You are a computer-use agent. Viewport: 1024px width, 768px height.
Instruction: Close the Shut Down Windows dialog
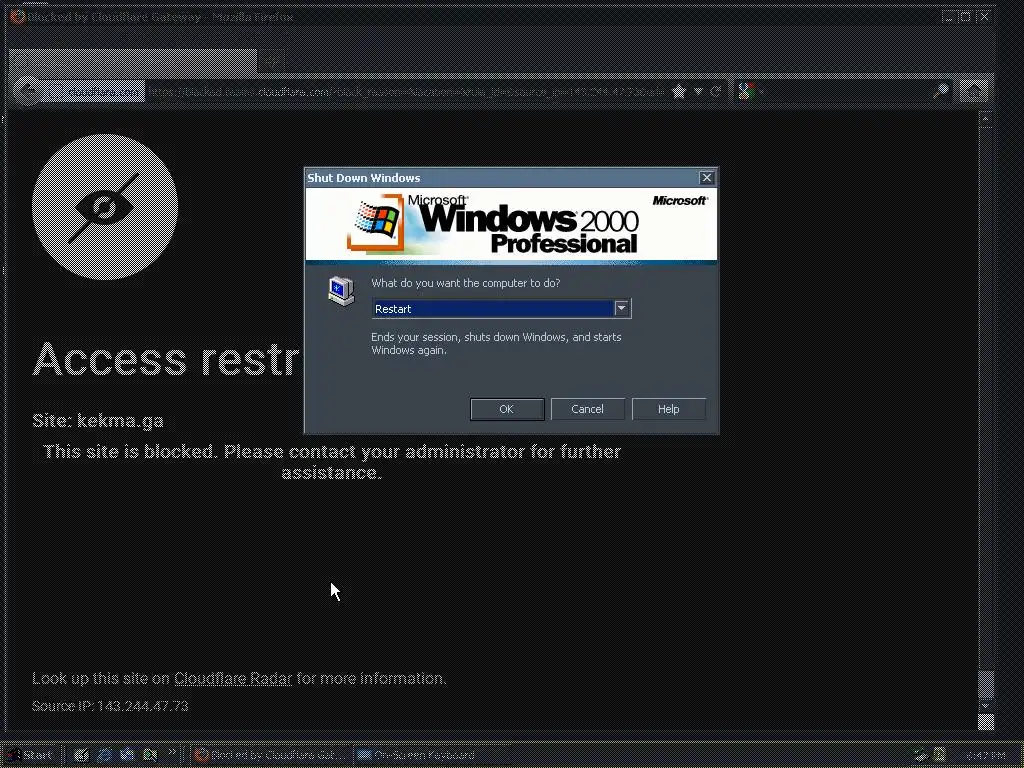click(x=706, y=178)
